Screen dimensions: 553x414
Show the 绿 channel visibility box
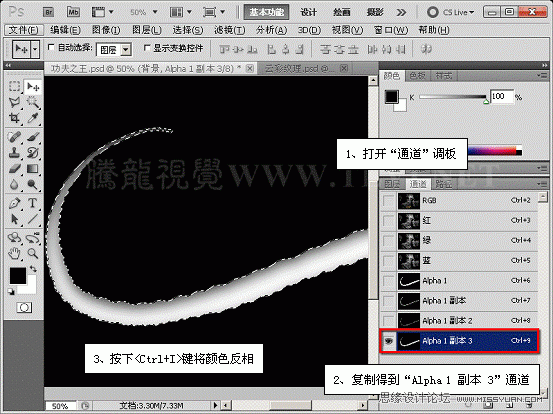[x=388, y=241]
